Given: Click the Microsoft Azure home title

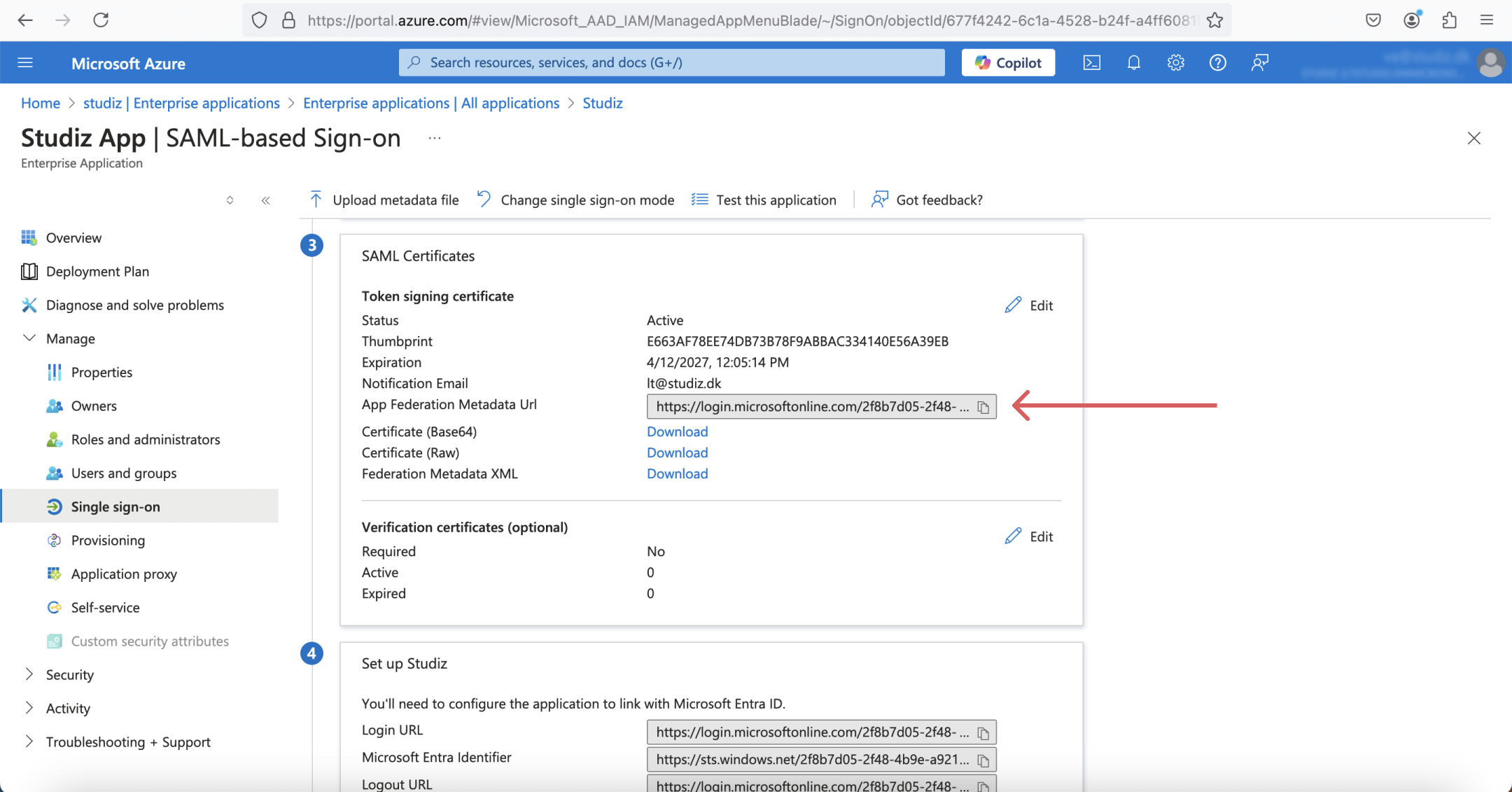Looking at the screenshot, I should (128, 64).
